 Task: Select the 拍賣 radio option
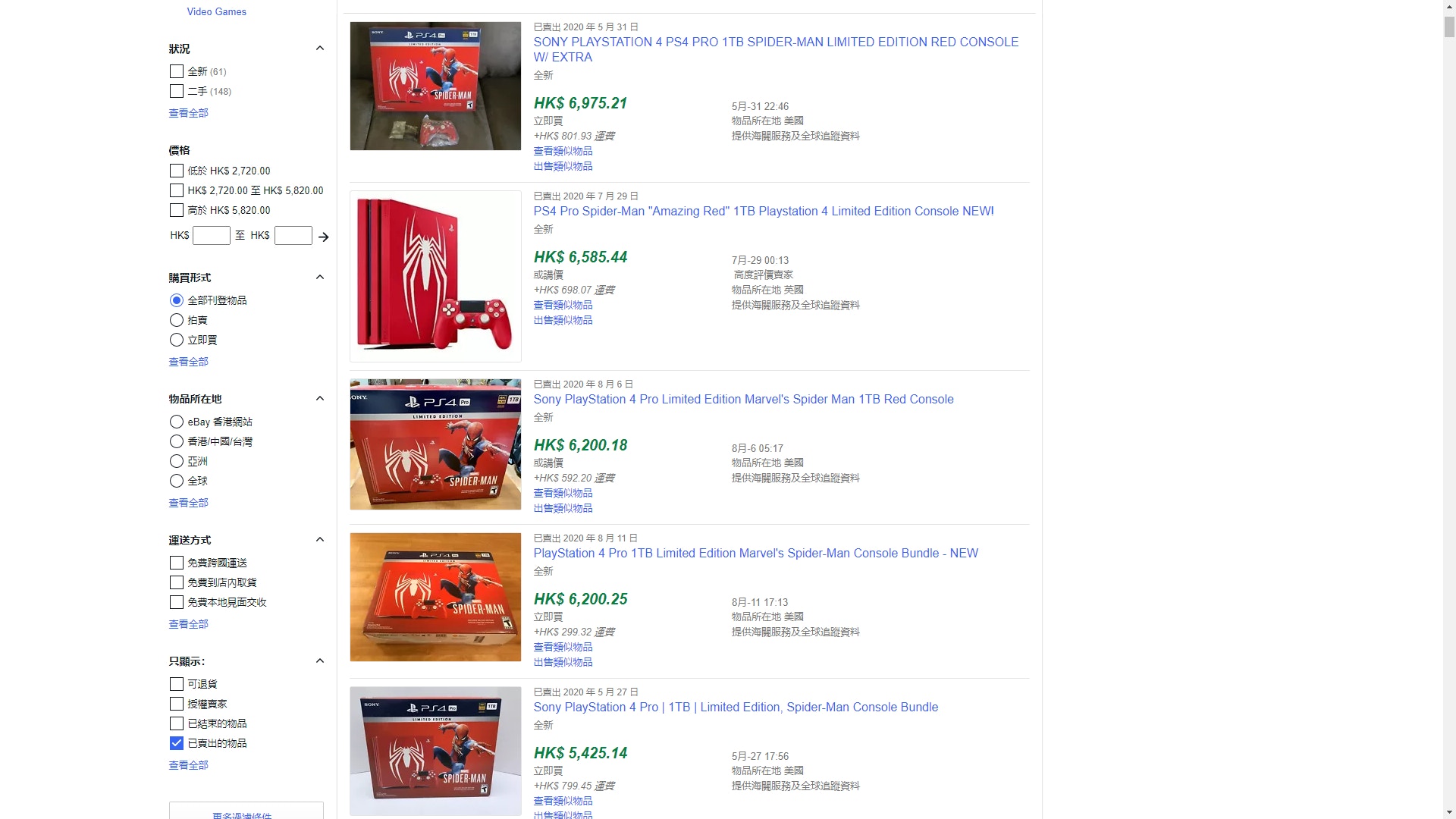coord(177,320)
